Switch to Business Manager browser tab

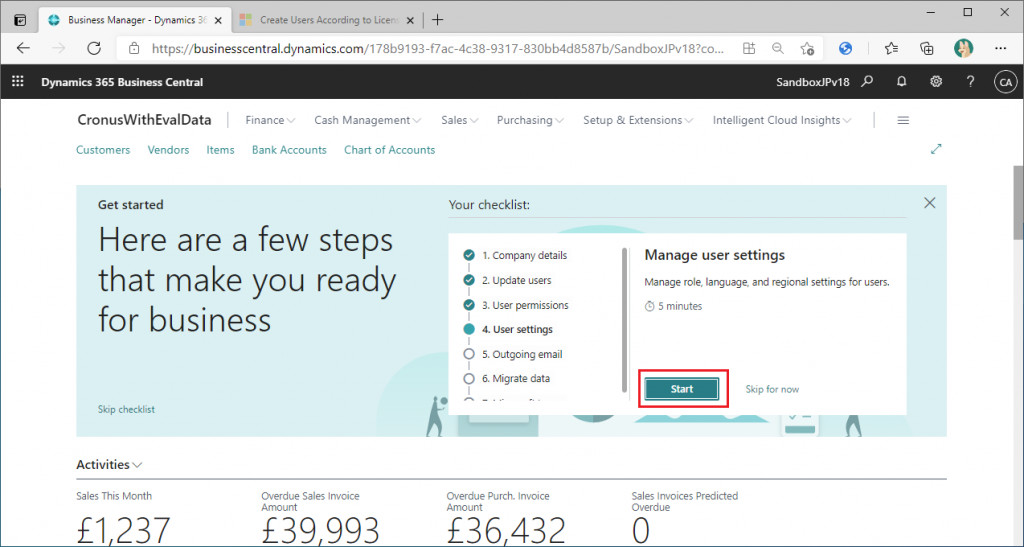tap(133, 20)
